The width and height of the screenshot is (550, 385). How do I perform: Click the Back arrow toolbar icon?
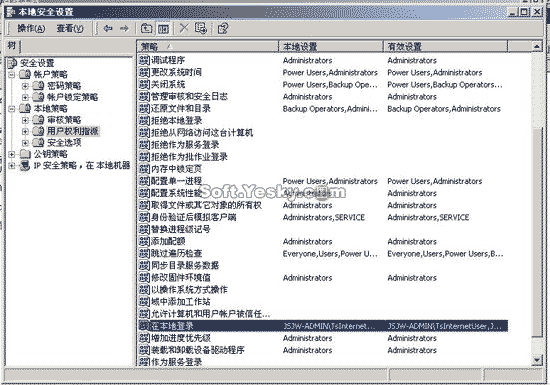(108, 28)
